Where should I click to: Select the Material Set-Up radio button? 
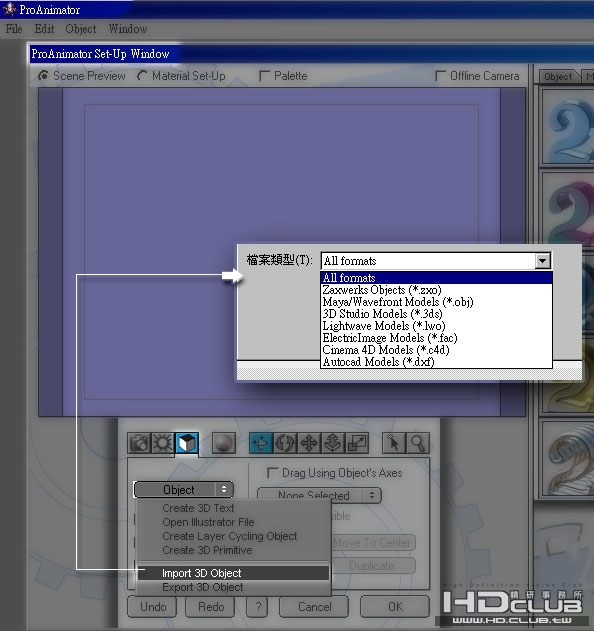click(x=142, y=76)
